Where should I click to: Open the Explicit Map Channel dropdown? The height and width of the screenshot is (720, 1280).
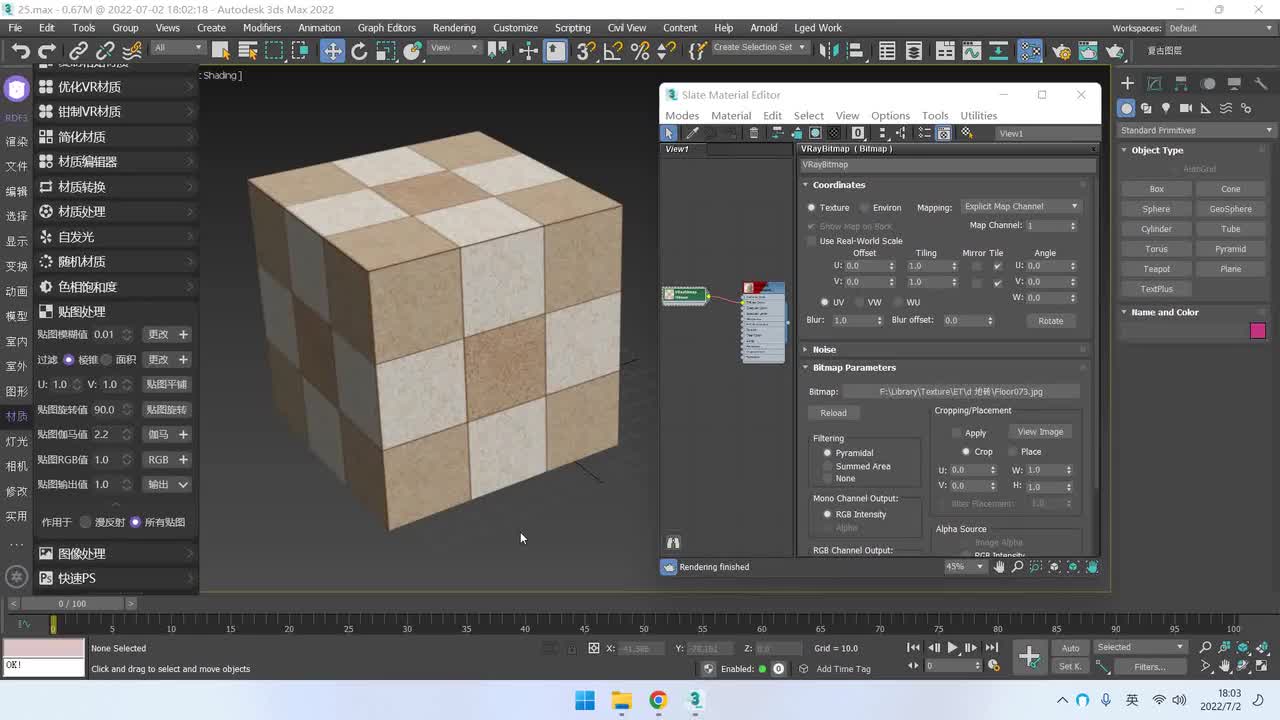1020,207
